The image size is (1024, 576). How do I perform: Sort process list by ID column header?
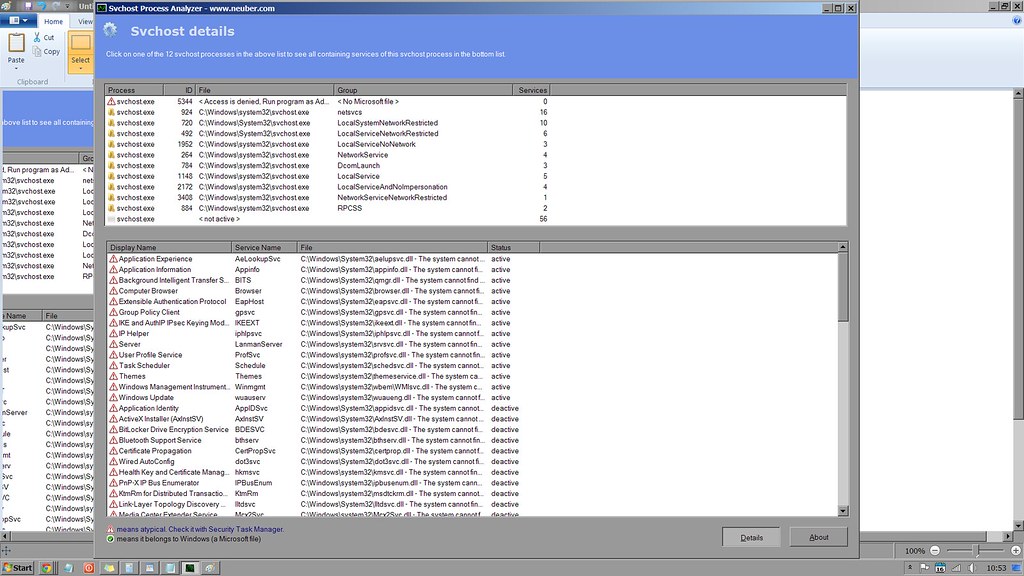pos(180,90)
